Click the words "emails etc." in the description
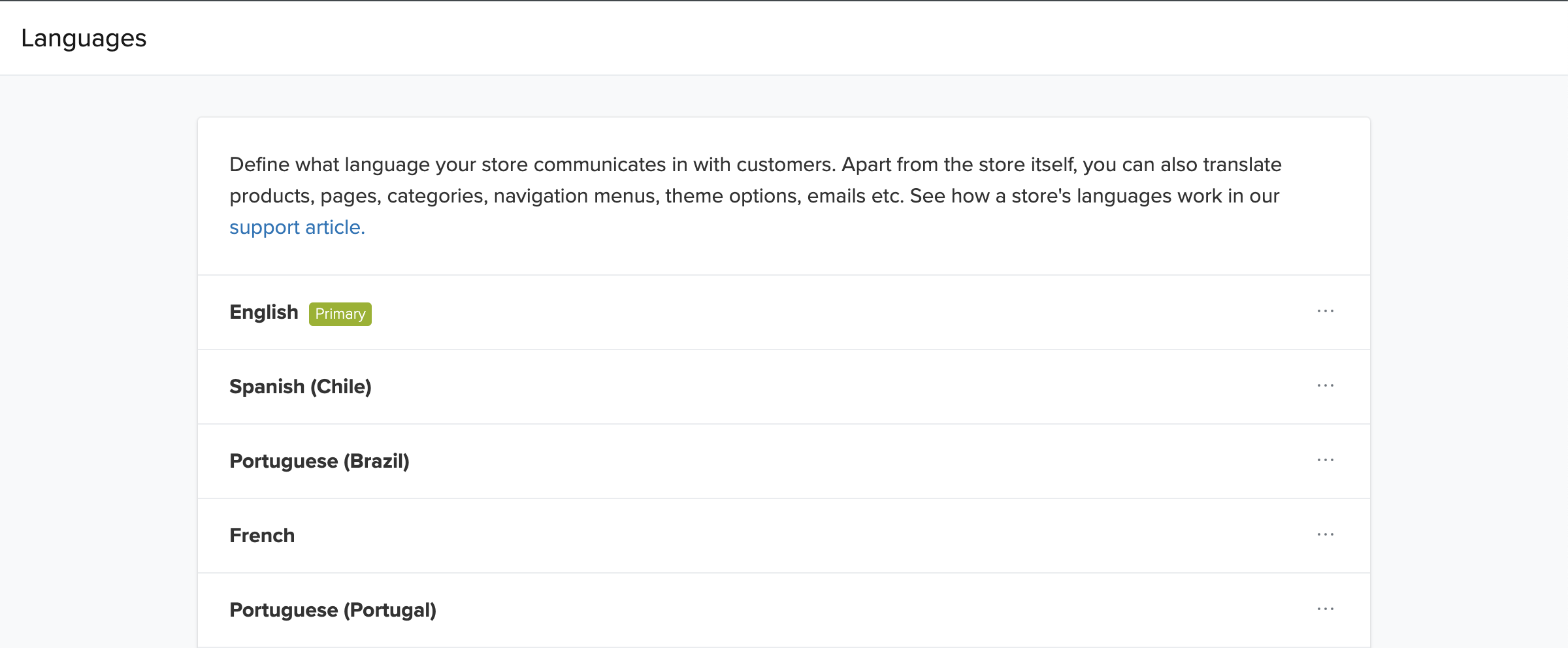 855,196
